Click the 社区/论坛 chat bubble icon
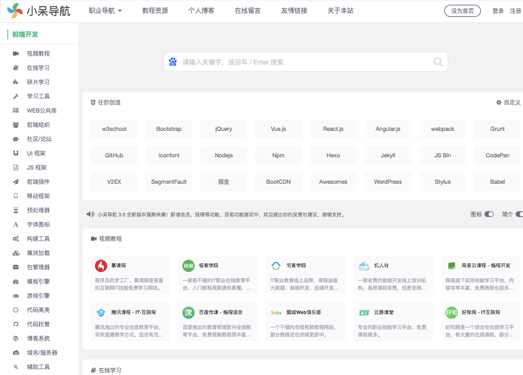Image resolution: width=523 pixels, height=375 pixels. 16,139
